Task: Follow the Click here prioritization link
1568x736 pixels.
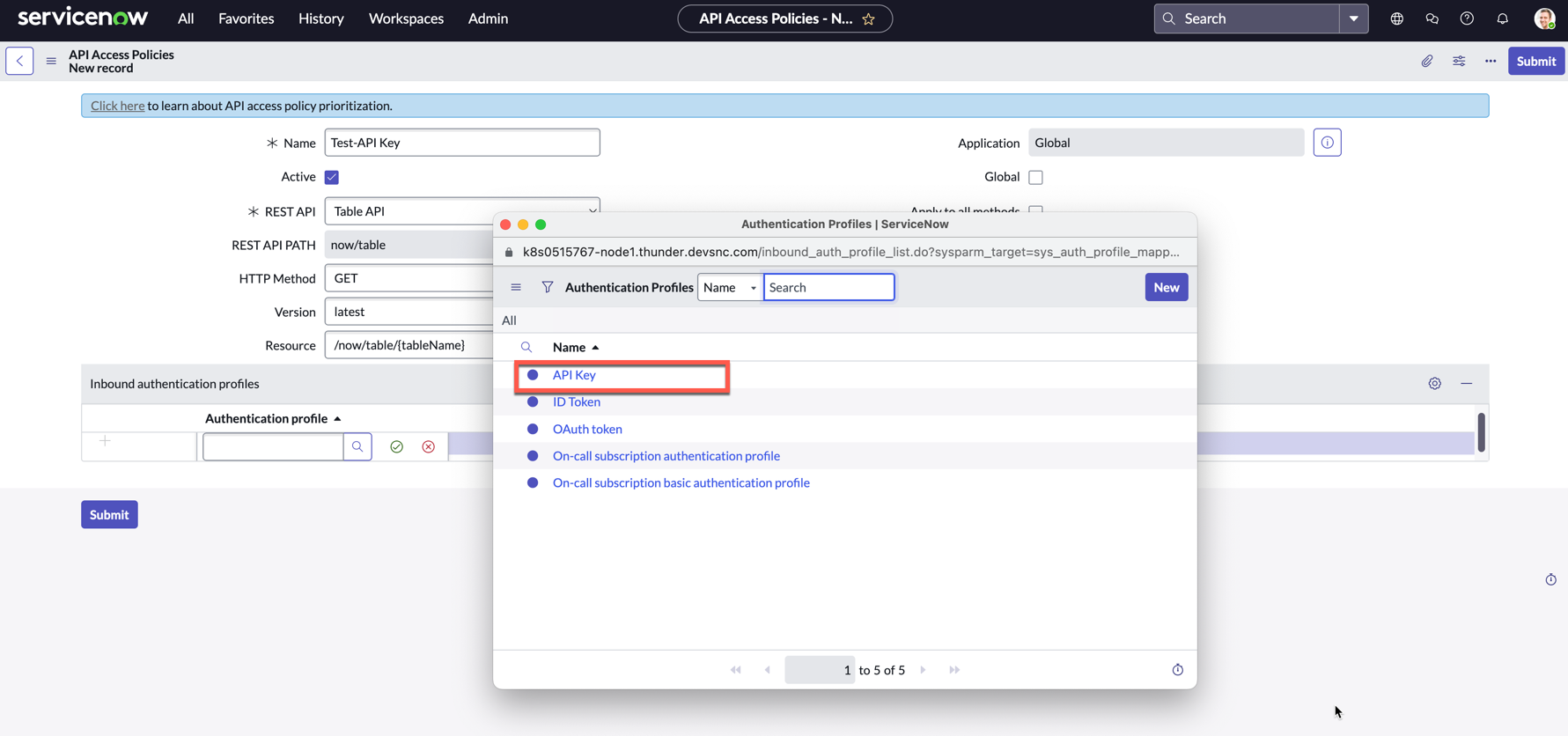Action: [x=117, y=106]
